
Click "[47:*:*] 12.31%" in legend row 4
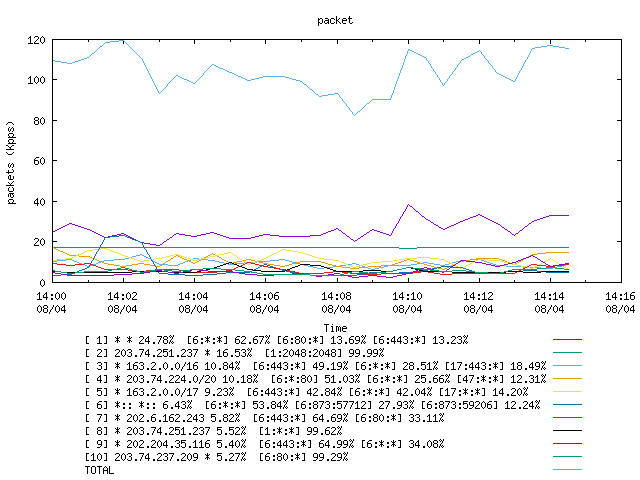point(502,379)
